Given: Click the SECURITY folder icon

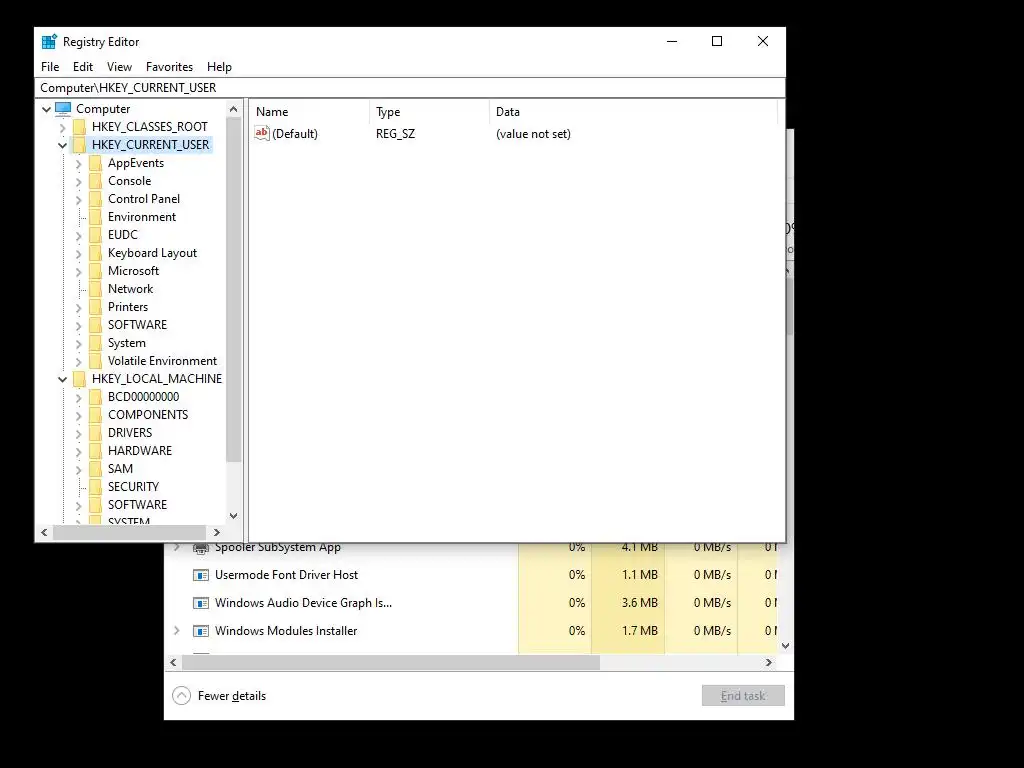Looking at the screenshot, I should coord(95,487).
